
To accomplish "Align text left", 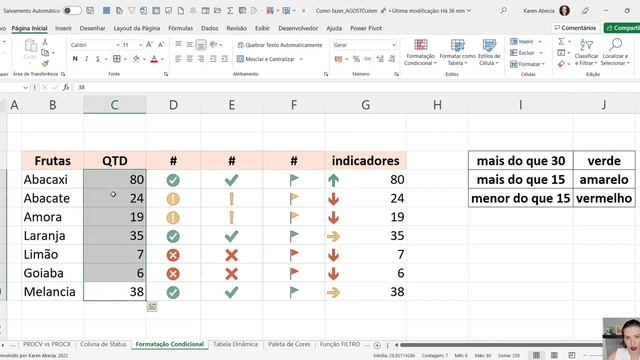I will [178, 59].
